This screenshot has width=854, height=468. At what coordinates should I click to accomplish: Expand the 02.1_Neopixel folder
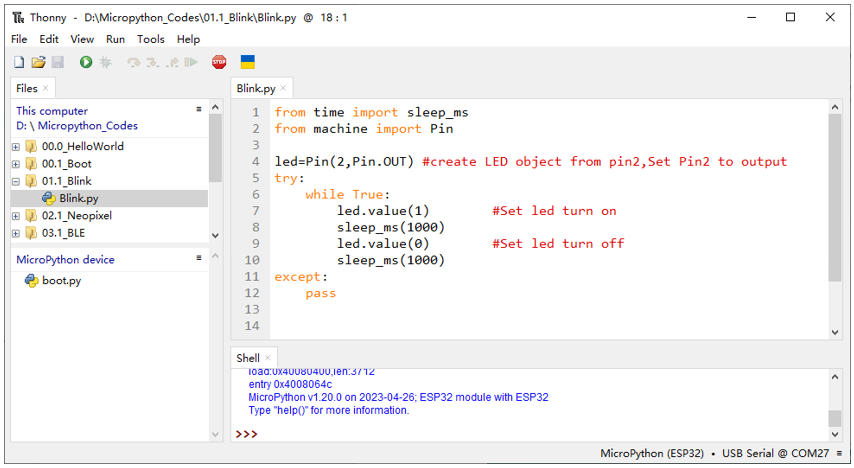tap(16, 216)
